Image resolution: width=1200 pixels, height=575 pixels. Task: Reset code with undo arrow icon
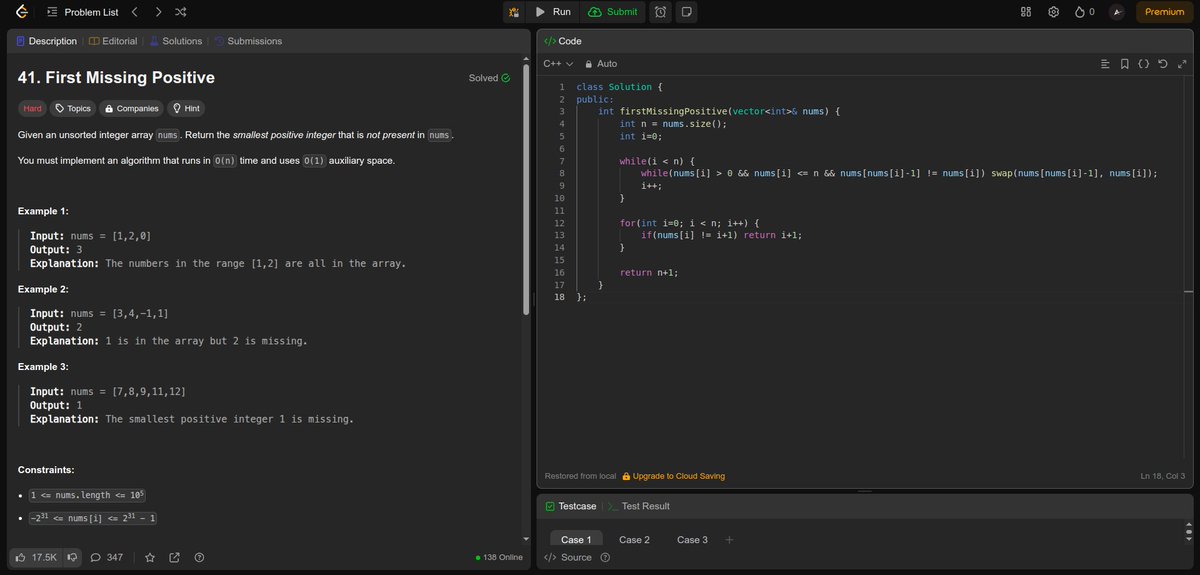click(1163, 64)
